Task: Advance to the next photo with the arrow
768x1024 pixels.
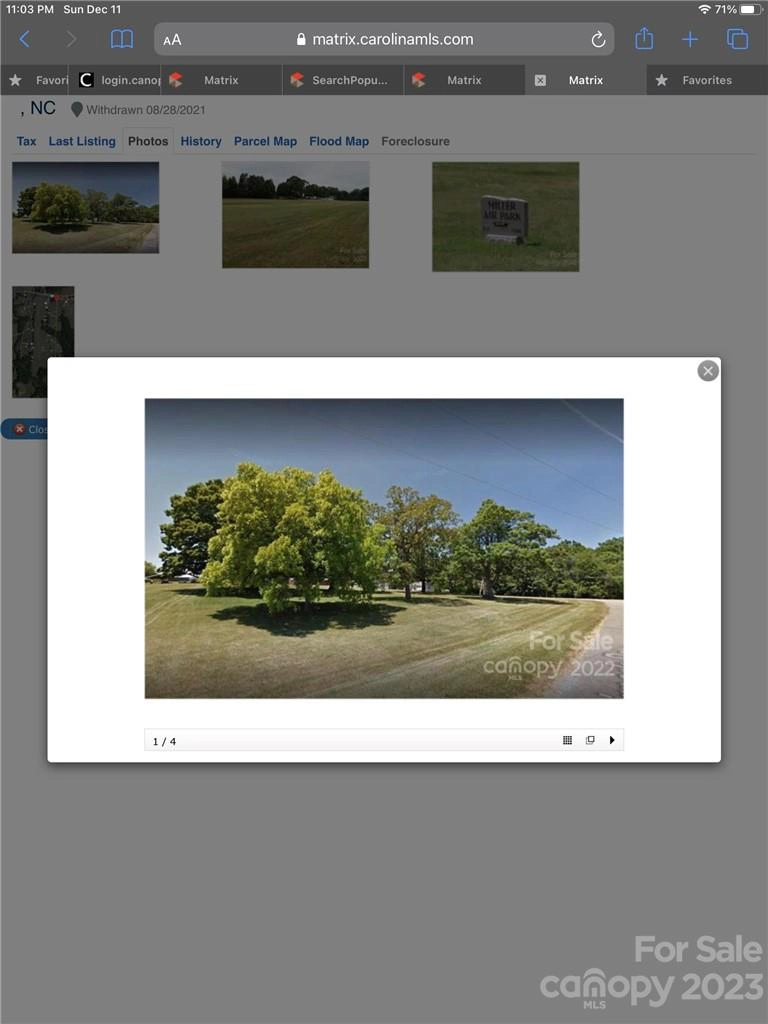Action: point(612,740)
